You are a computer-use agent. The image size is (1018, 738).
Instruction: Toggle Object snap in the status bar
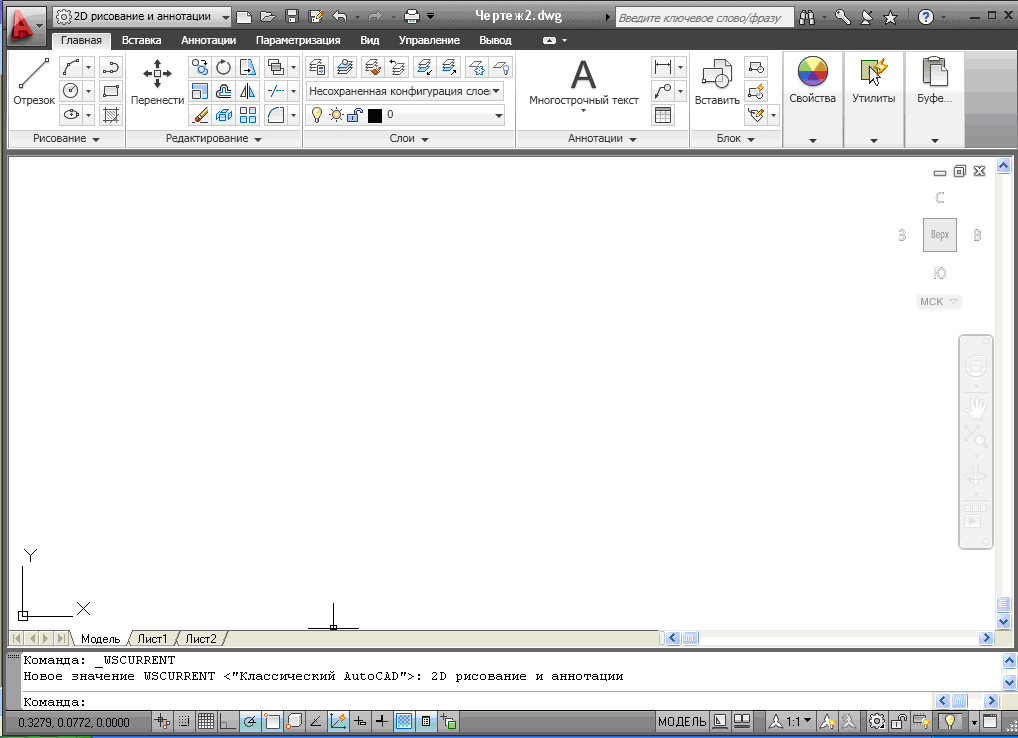point(272,721)
